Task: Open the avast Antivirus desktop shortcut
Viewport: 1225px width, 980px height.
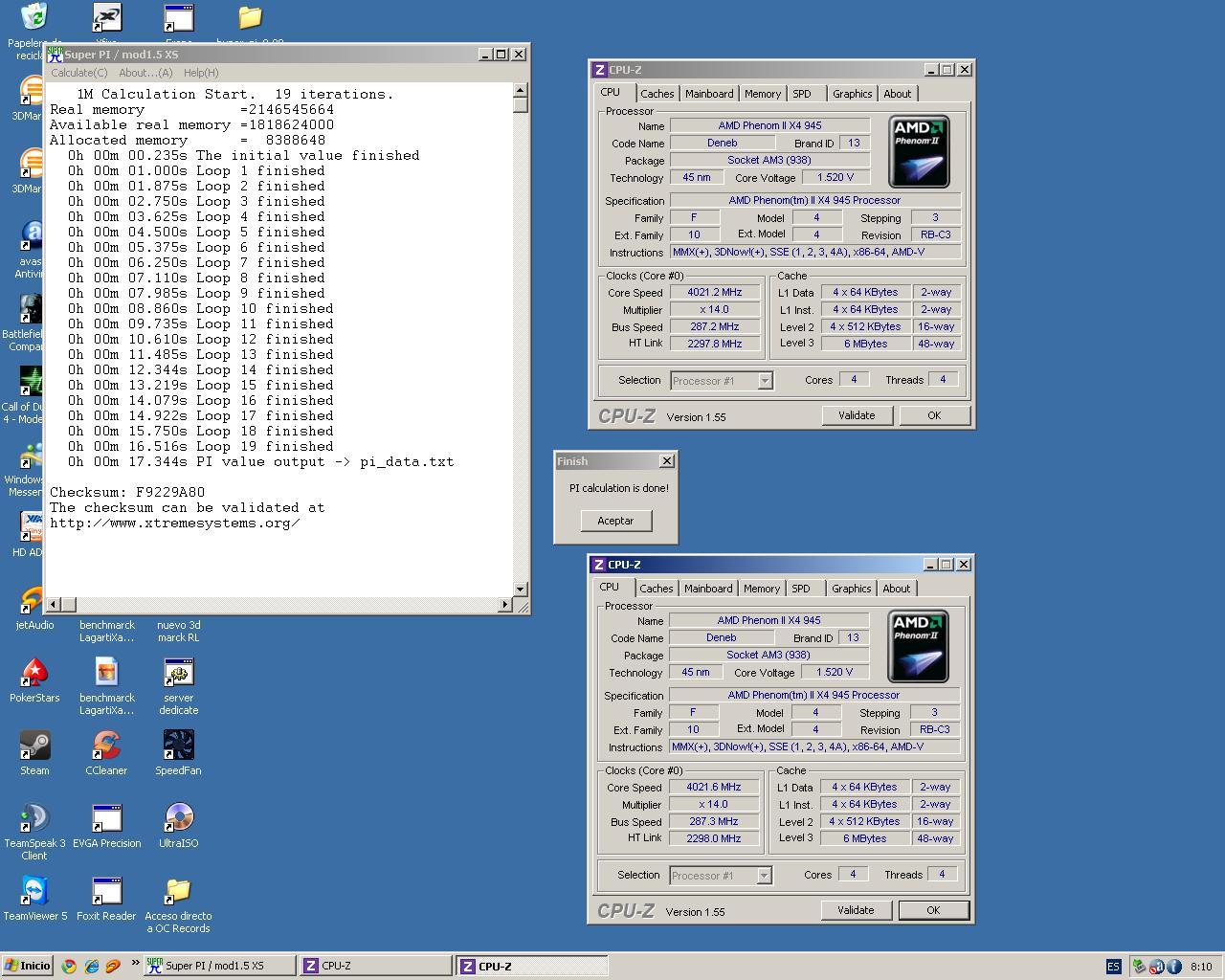Action: 32,236
